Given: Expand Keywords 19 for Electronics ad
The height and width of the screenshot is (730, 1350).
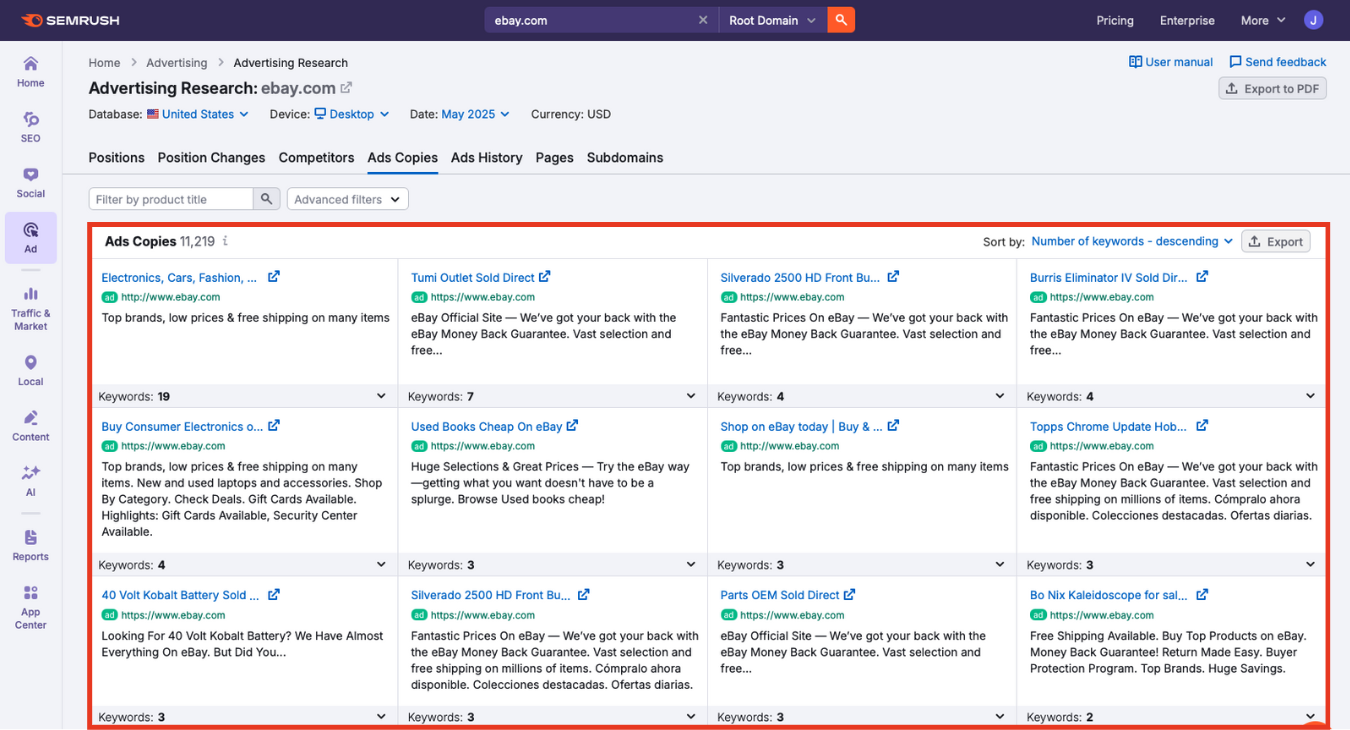Looking at the screenshot, I should coord(381,396).
